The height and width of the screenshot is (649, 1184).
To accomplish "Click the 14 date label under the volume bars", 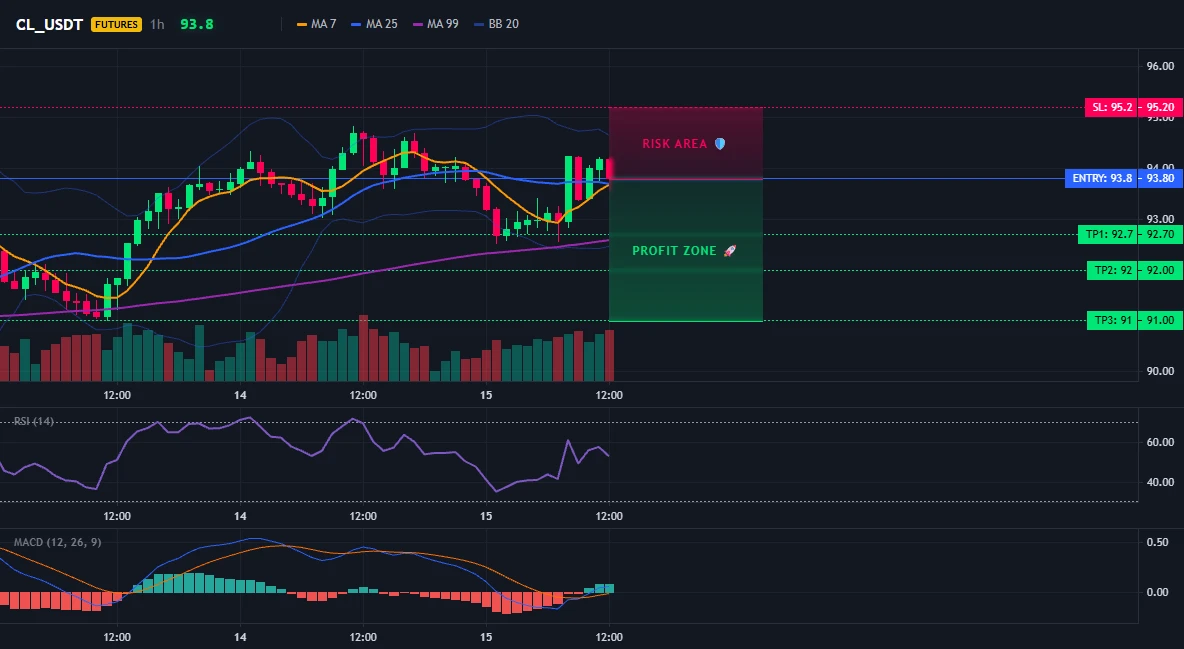I will tap(240, 395).
